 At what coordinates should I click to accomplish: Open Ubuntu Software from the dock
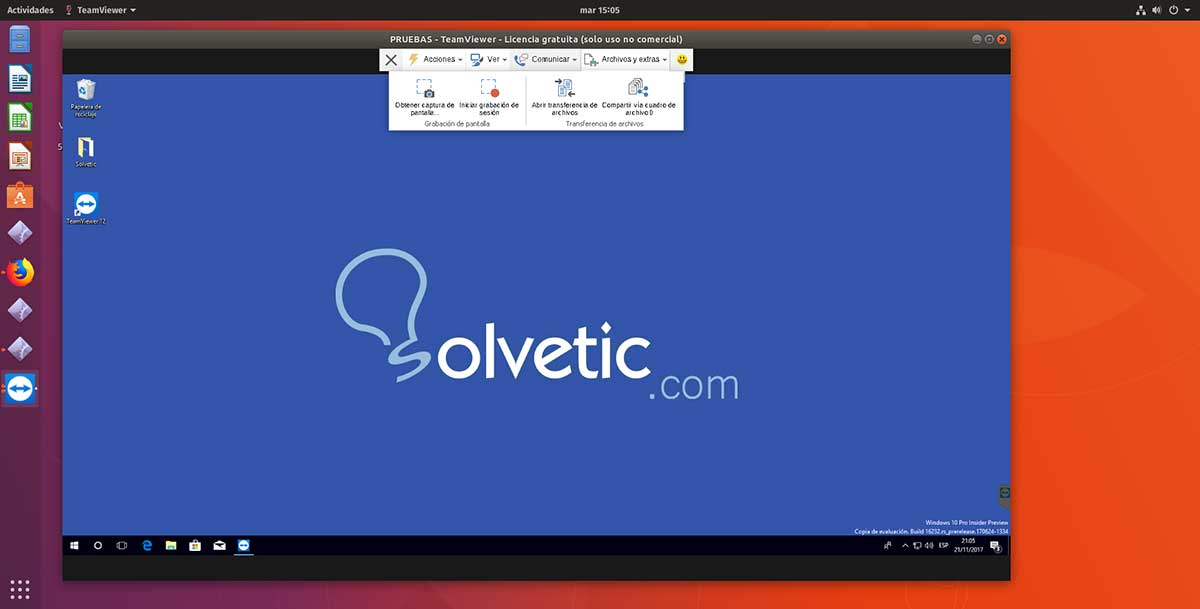(x=20, y=195)
